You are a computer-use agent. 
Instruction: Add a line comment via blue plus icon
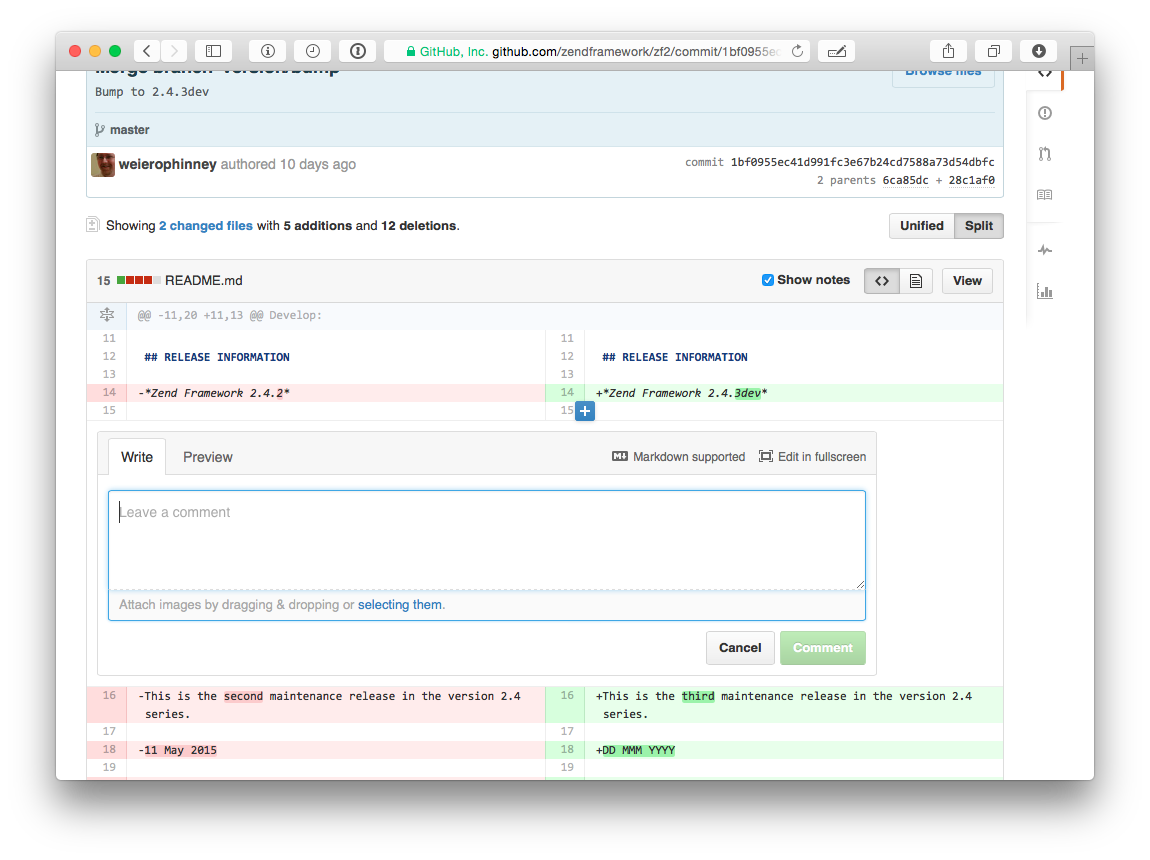585,411
